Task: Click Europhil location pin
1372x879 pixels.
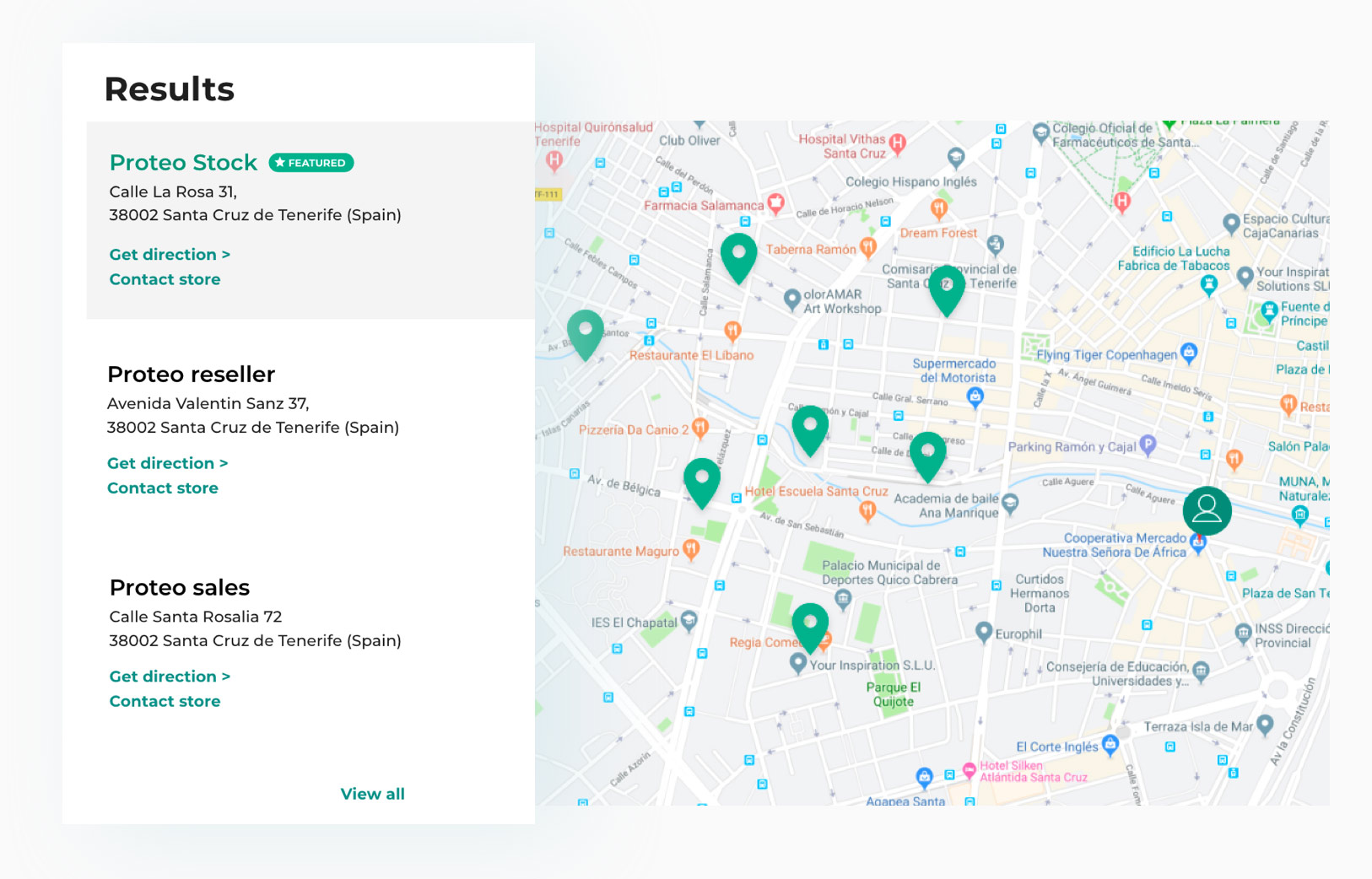Action: click(x=983, y=632)
